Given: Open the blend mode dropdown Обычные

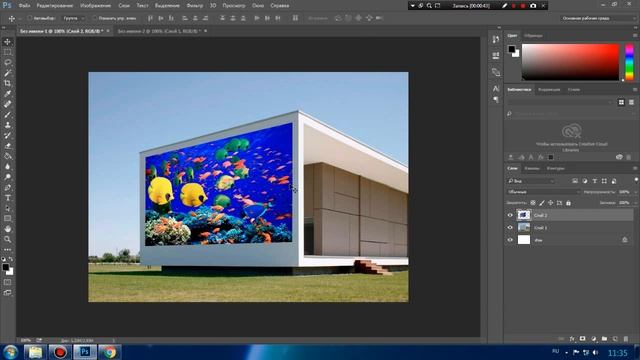Looking at the screenshot, I should coord(543,192).
